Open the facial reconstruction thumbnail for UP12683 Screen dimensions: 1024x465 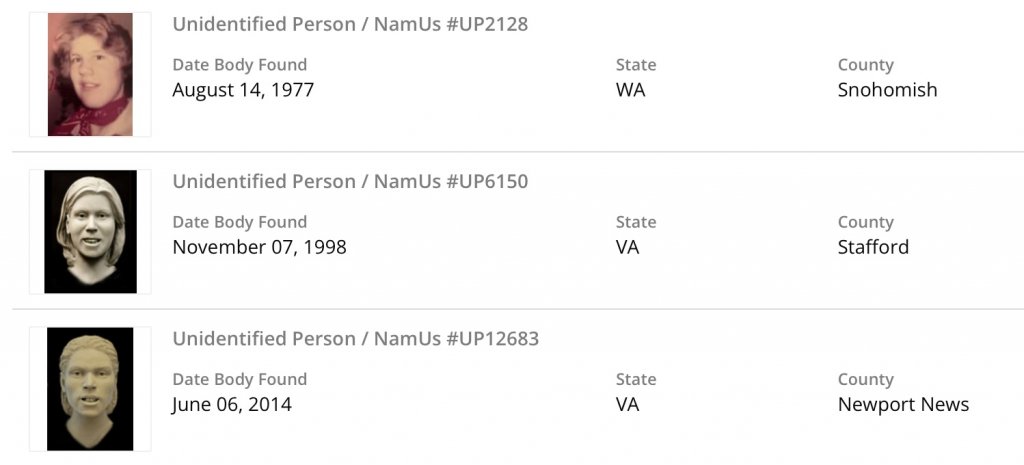[x=90, y=388]
